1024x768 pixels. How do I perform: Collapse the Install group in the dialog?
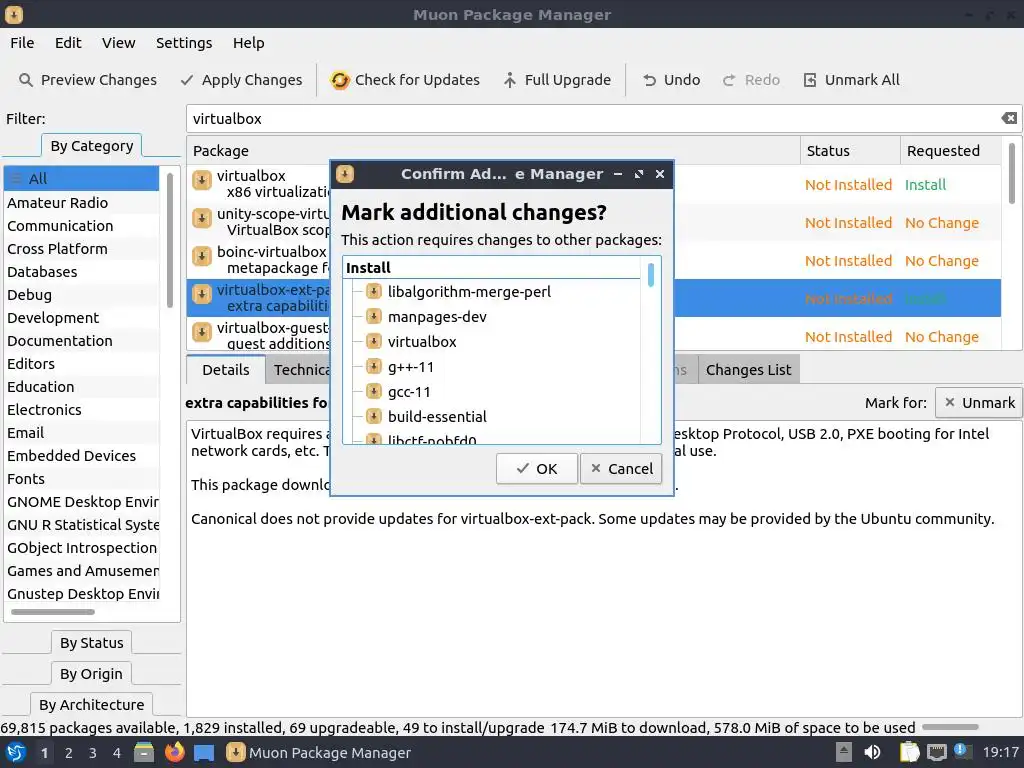[x=368, y=268]
